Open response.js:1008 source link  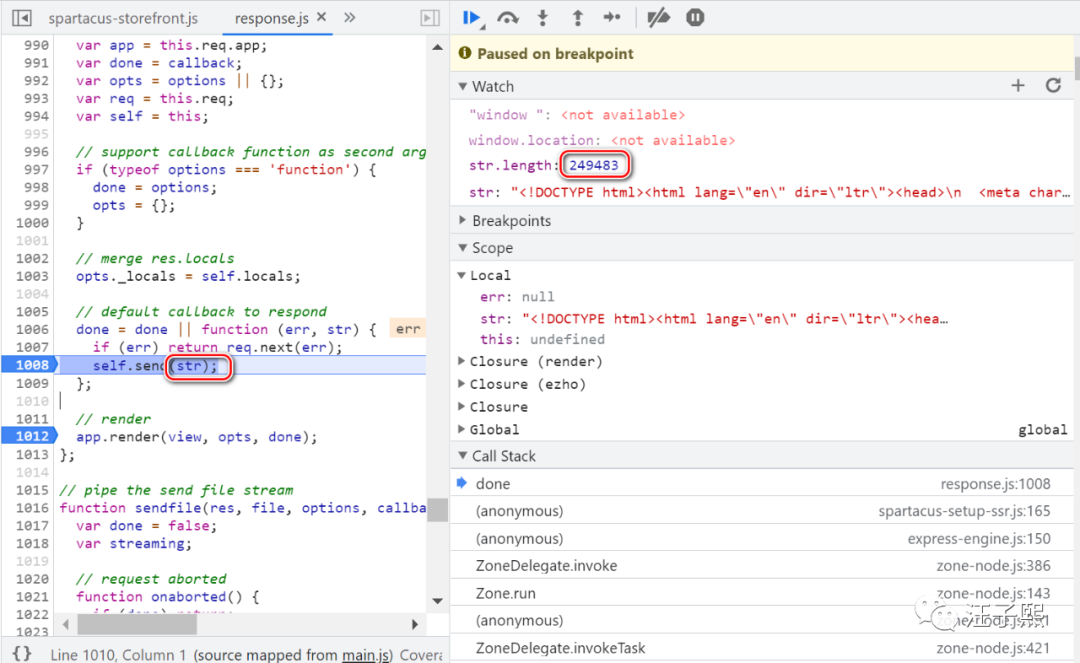[995, 484]
